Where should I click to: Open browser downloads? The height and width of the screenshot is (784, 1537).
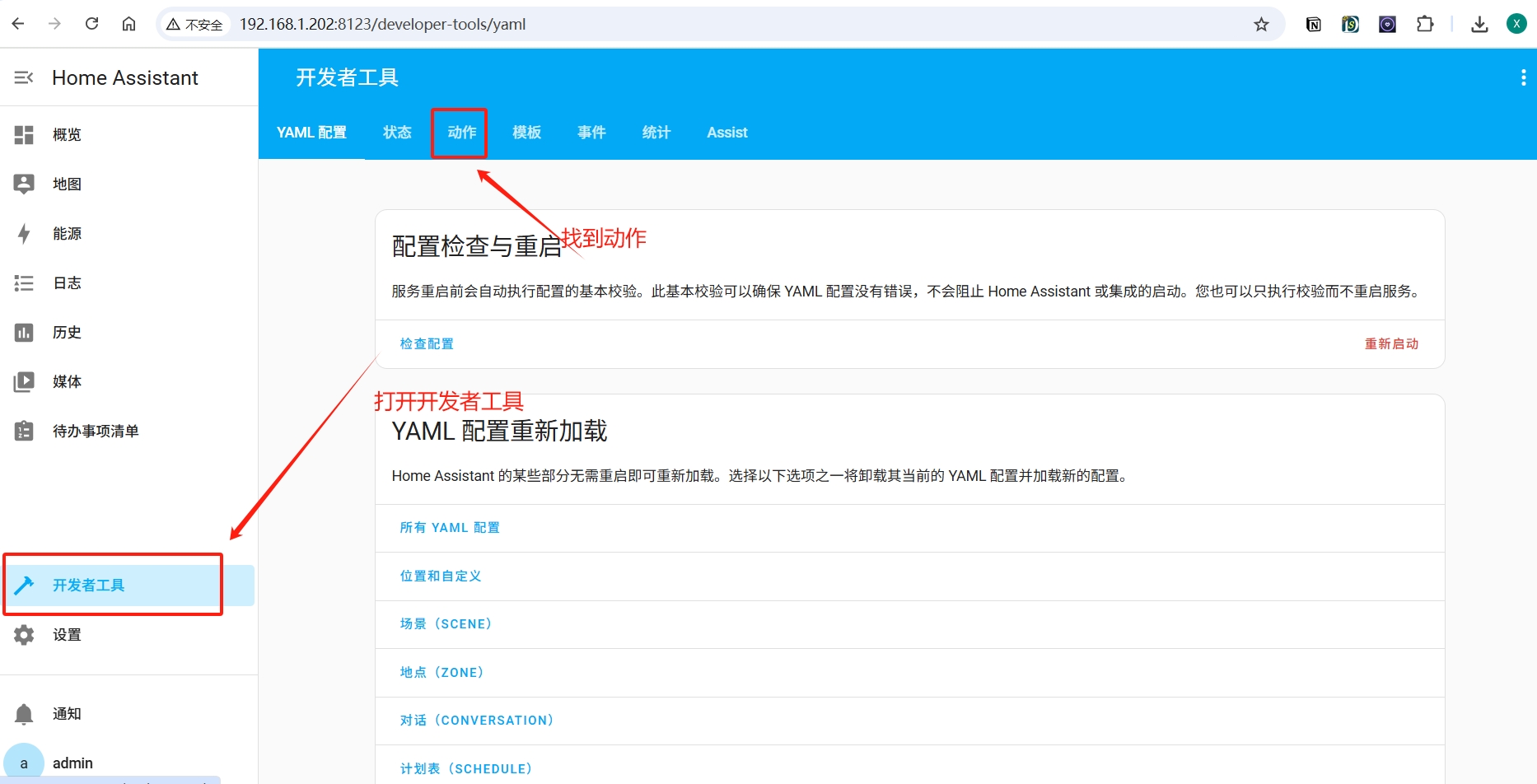click(x=1479, y=25)
